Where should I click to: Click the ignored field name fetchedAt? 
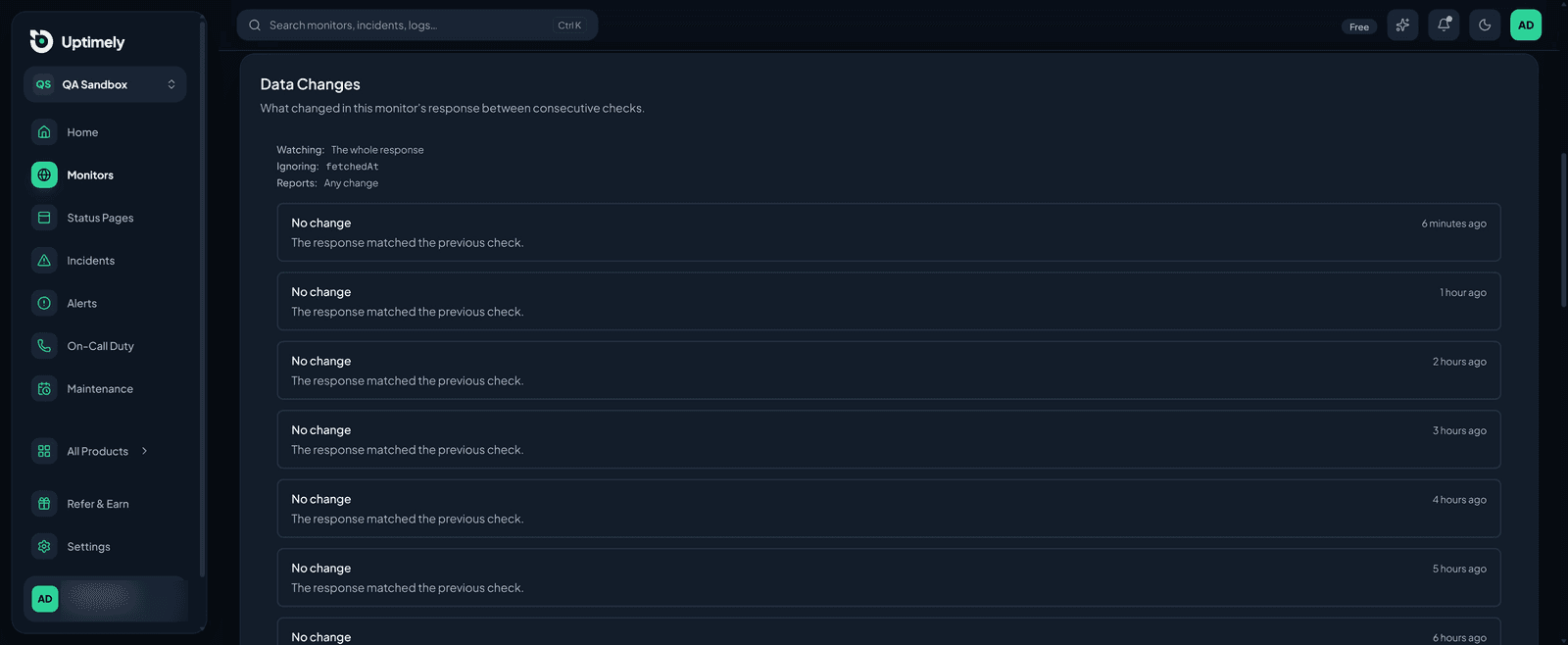tap(352, 167)
